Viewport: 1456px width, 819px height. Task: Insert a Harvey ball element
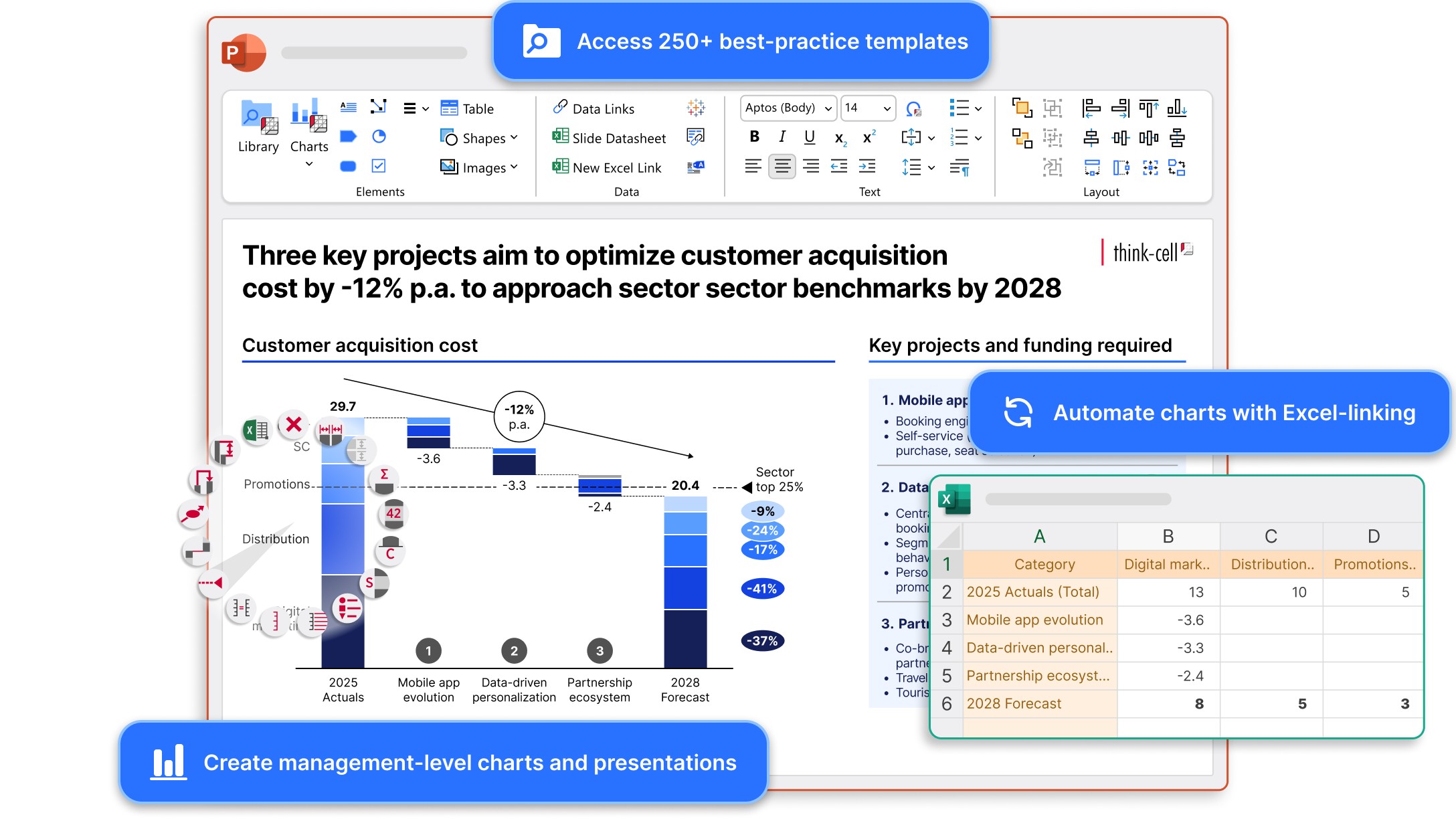379,136
